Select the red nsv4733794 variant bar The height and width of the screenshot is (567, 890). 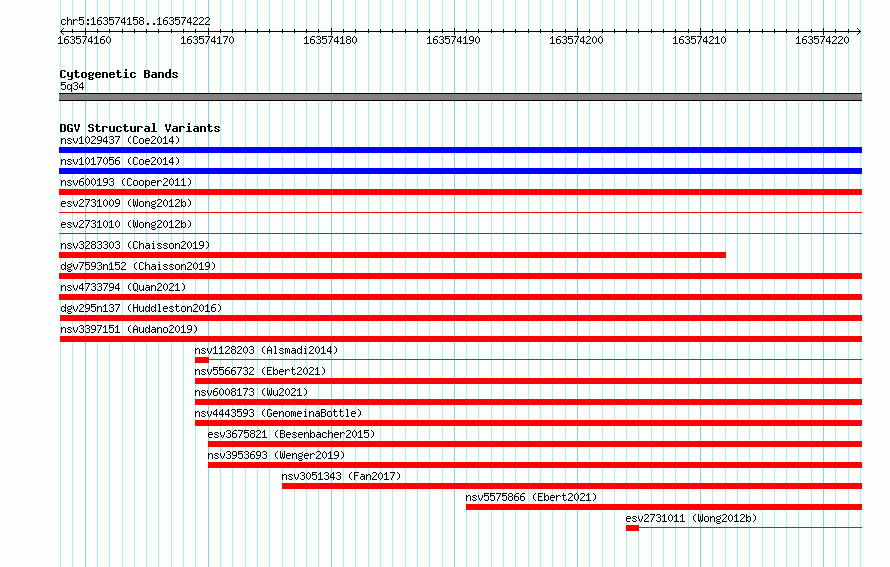click(460, 297)
